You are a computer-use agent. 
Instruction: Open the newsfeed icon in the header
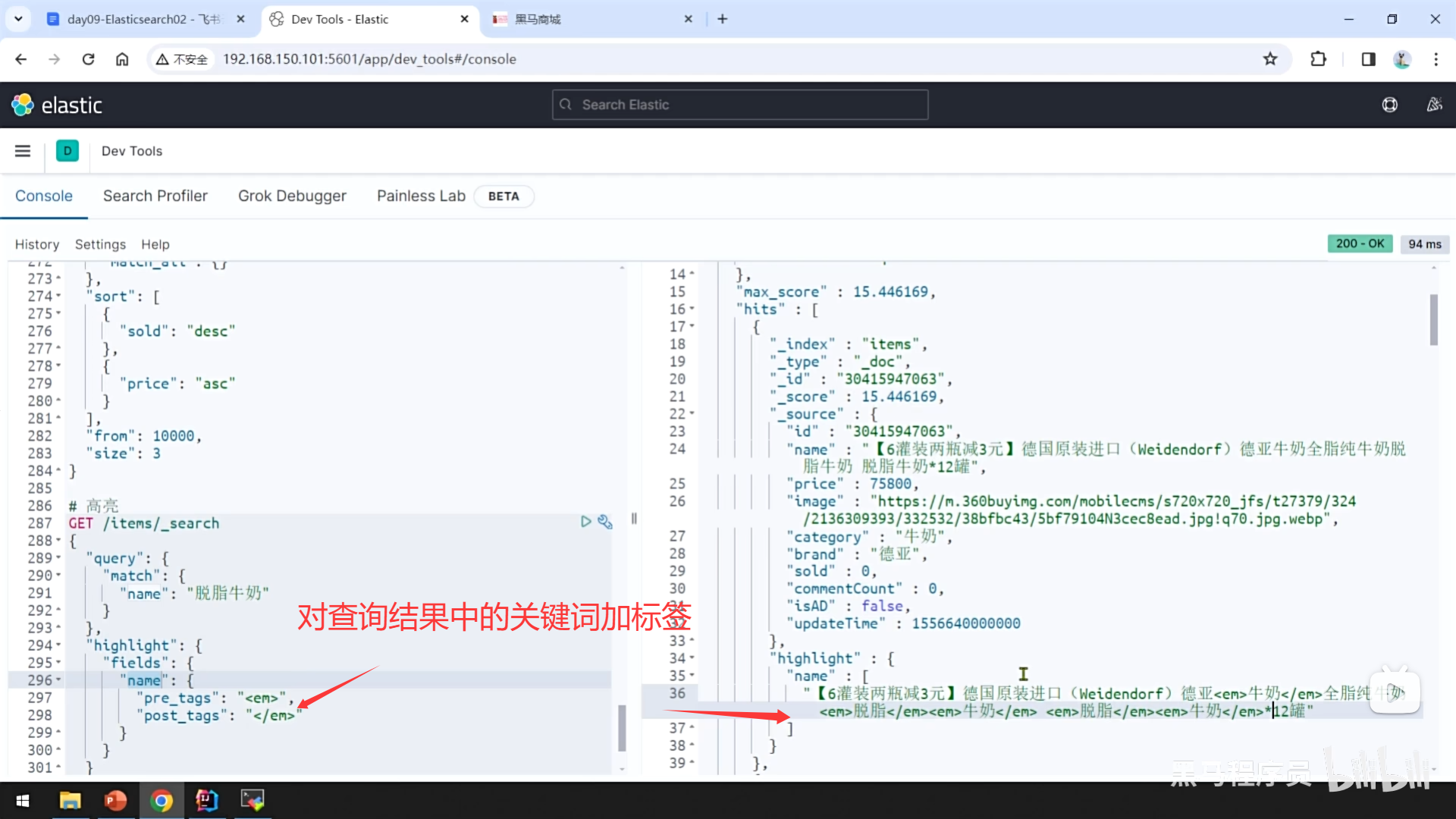[1434, 105]
